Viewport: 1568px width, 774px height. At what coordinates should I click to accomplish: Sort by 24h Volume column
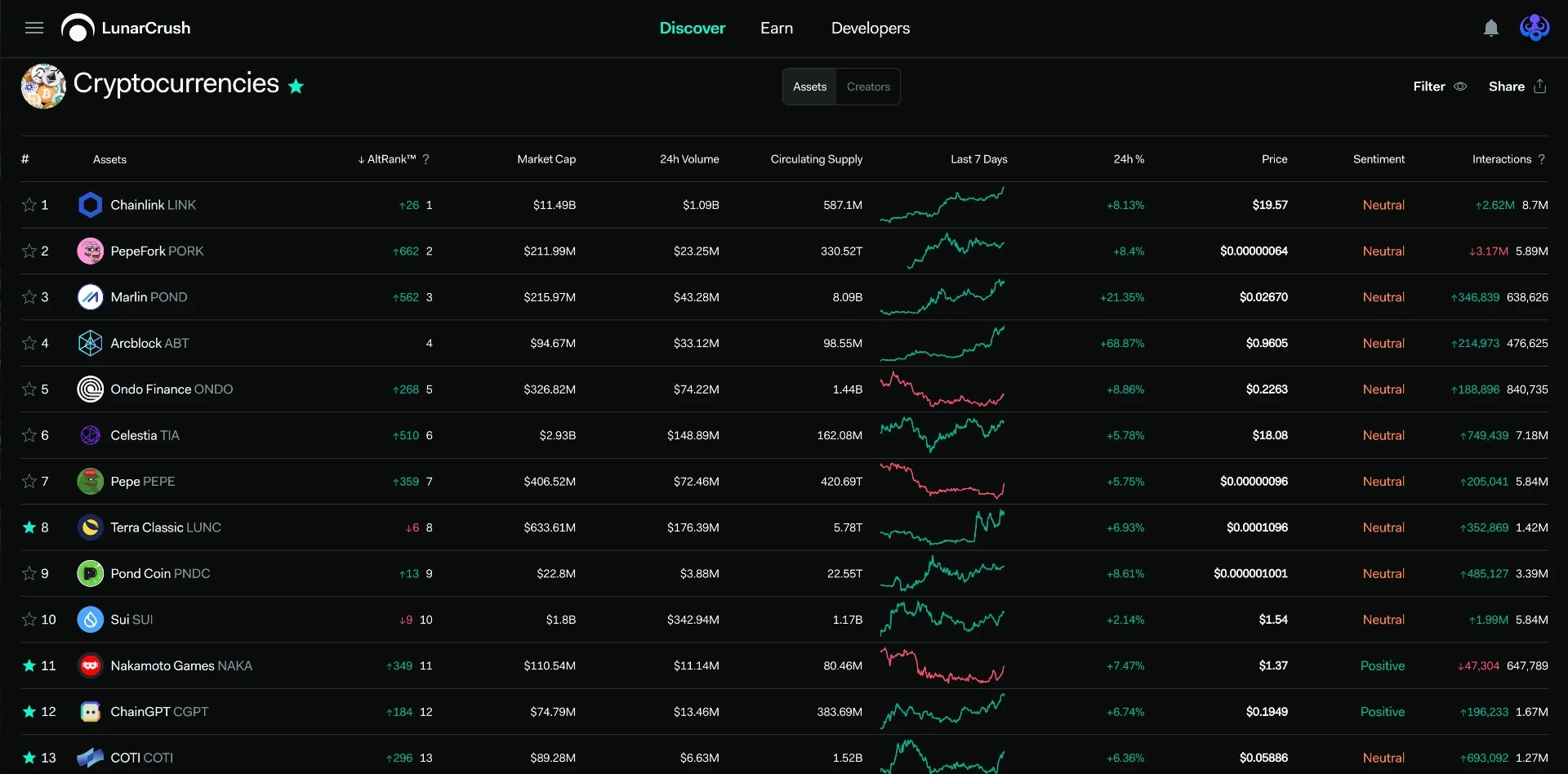pos(689,159)
